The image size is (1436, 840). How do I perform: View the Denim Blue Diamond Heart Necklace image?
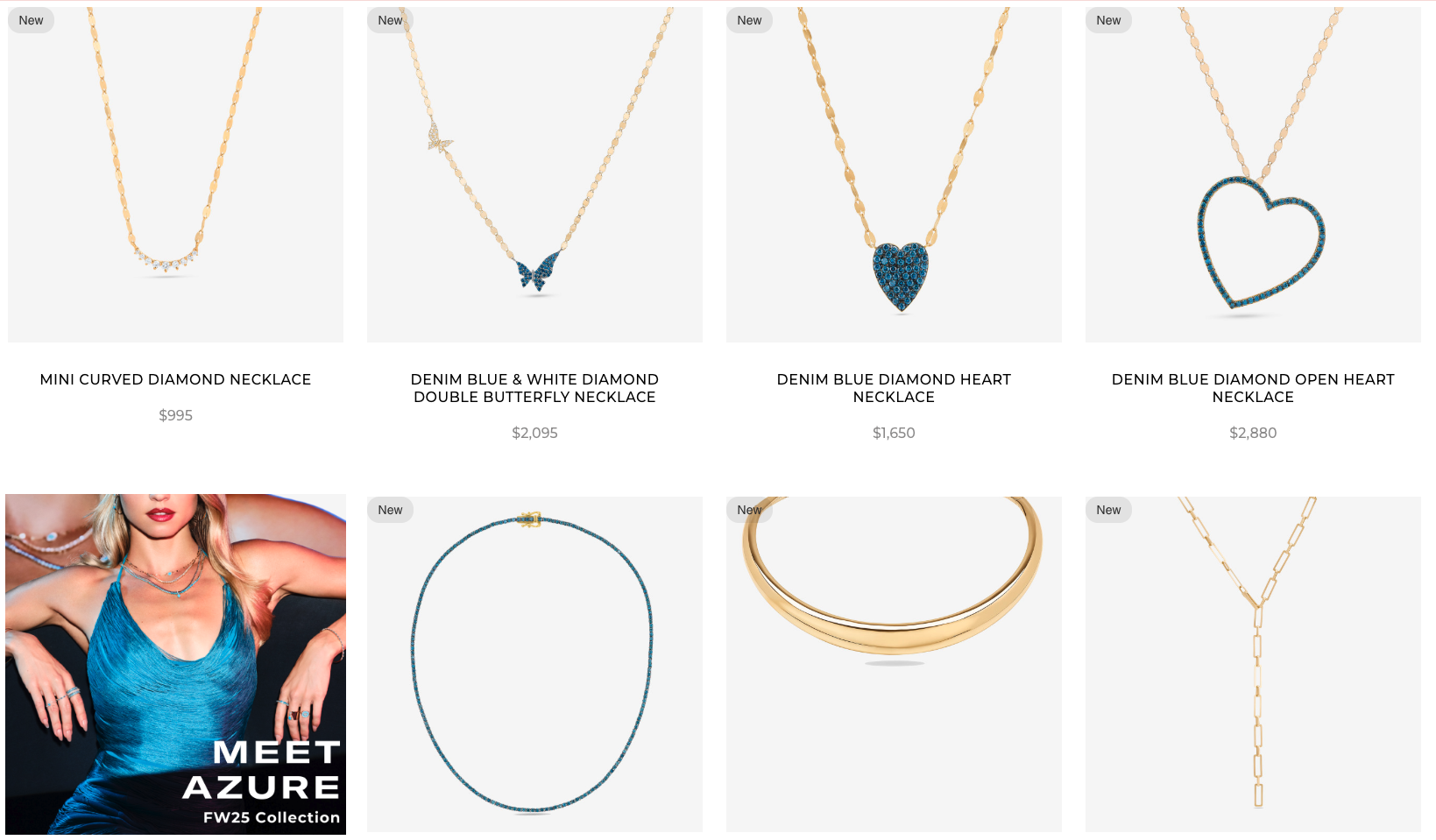[x=894, y=174]
